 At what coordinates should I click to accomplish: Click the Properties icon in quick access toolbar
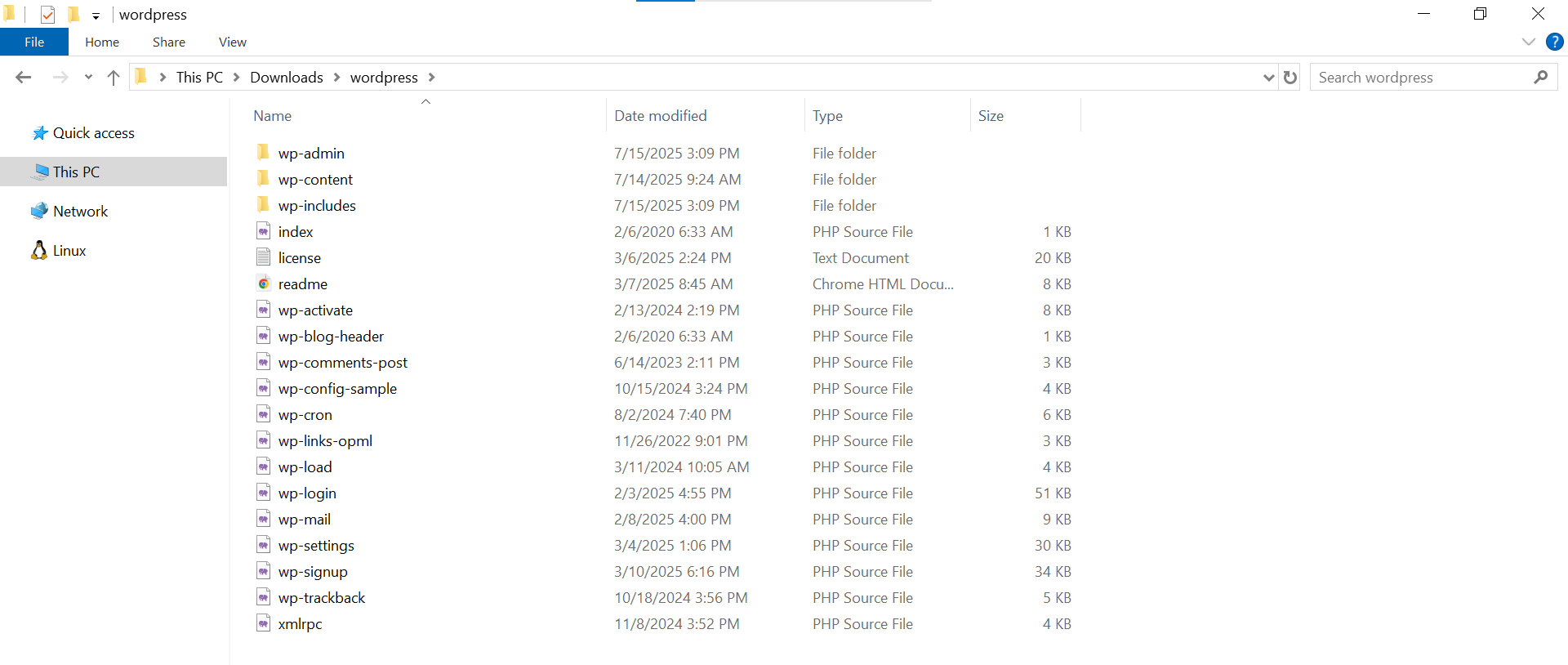(x=47, y=15)
